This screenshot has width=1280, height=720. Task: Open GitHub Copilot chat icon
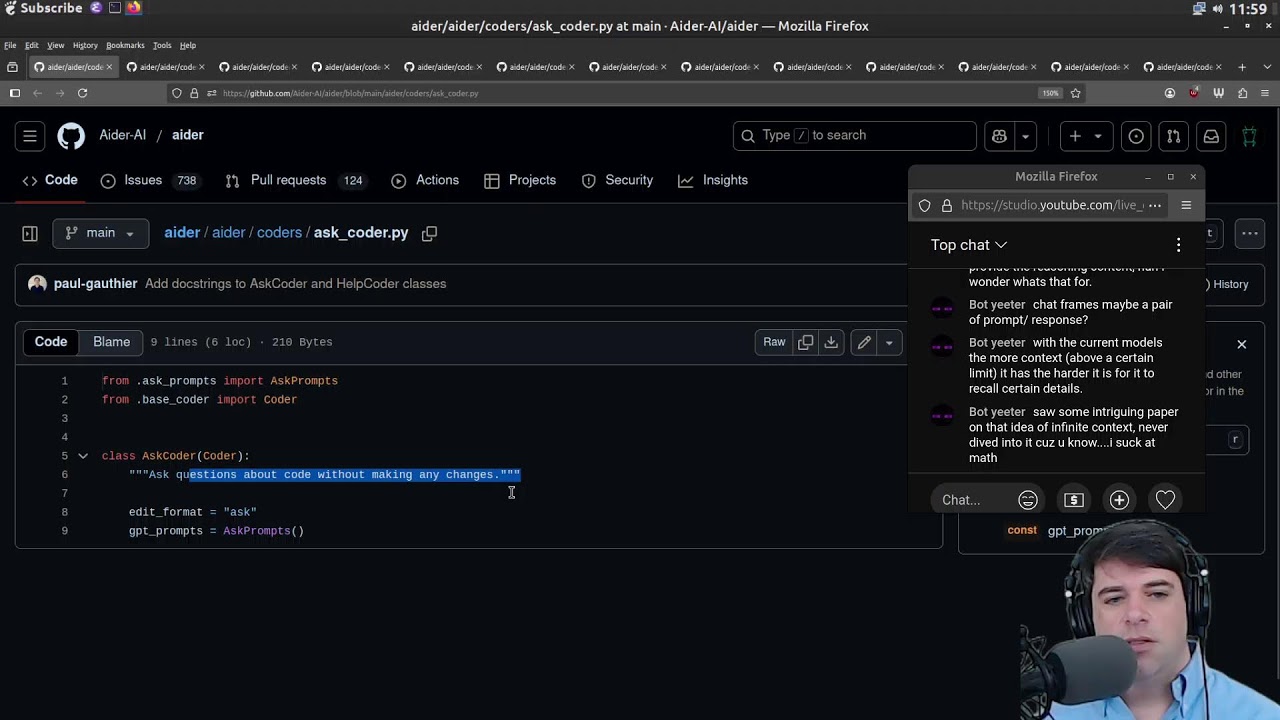[x=999, y=136]
